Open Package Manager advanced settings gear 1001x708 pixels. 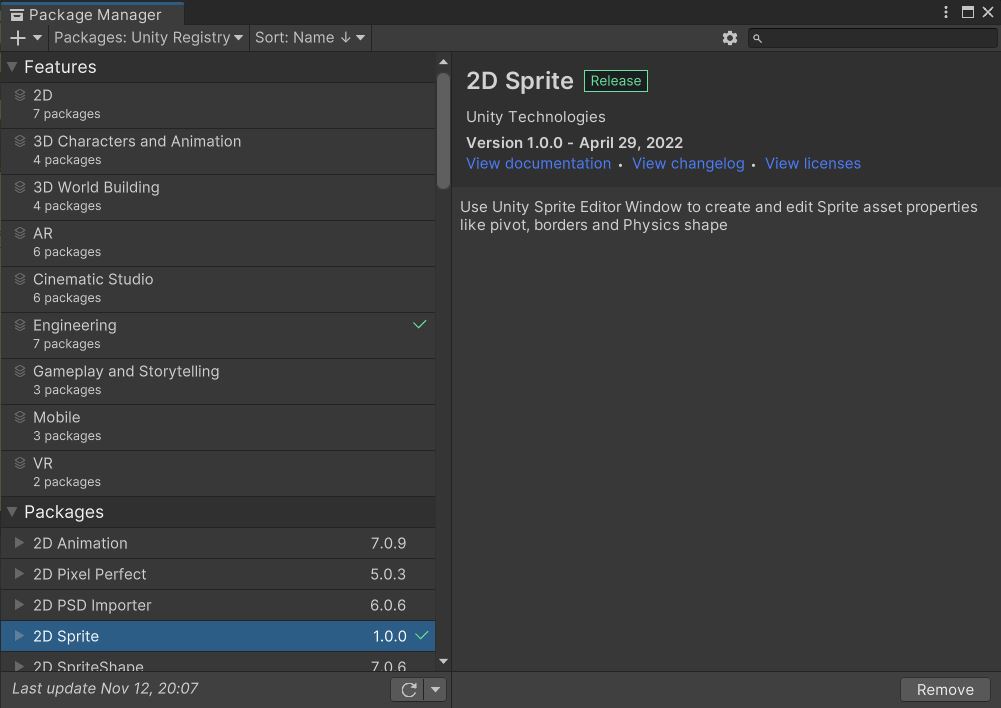[730, 38]
